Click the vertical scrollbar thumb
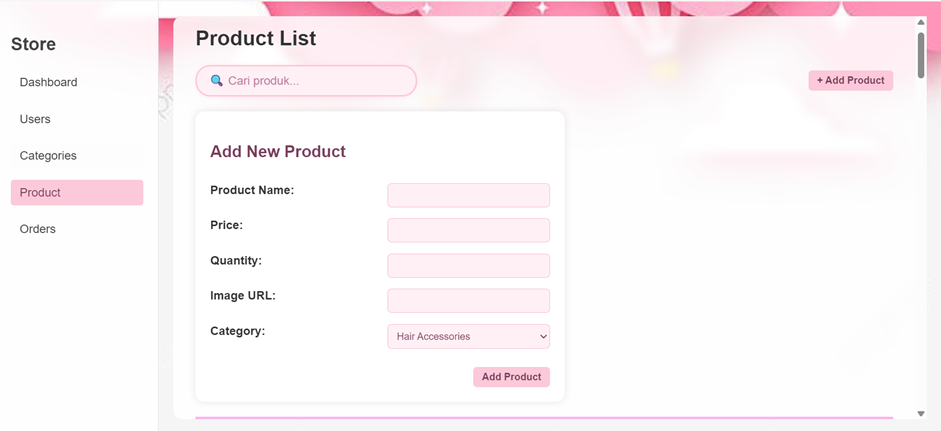The height and width of the screenshot is (431, 941). click(921, 55)
